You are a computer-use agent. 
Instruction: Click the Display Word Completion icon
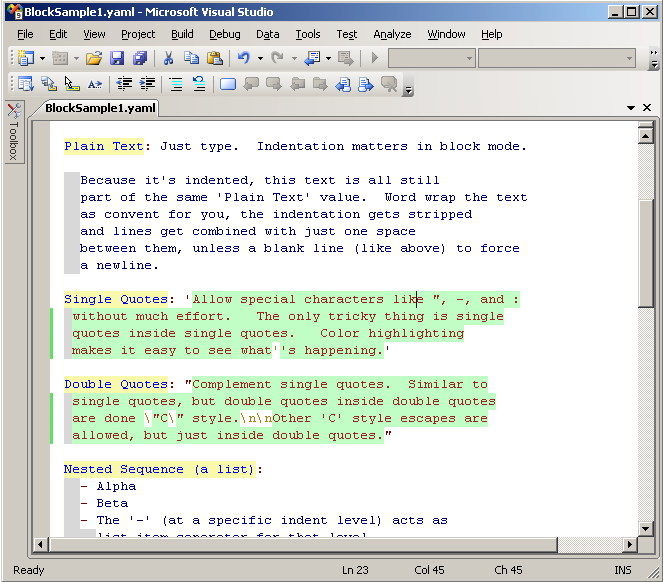point(95,84)
